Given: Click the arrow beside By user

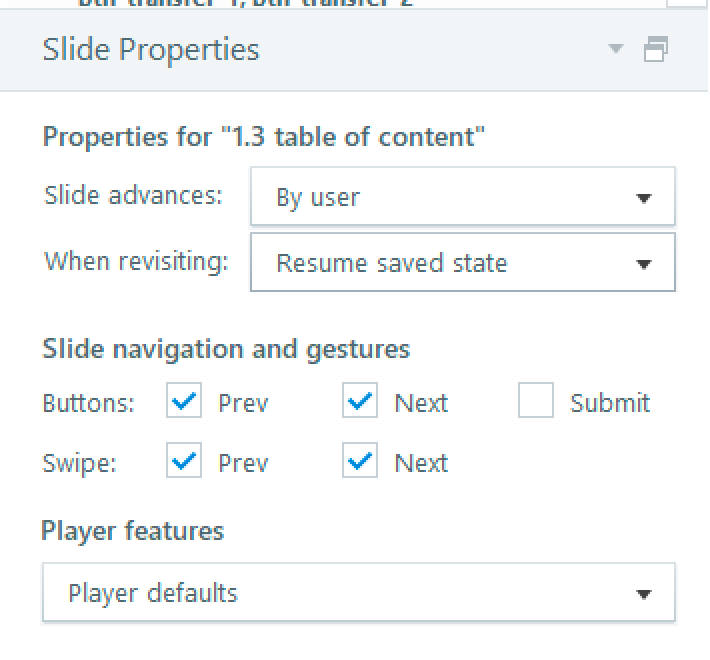Looking at the screenshot, I should click(x=644, y=198).
